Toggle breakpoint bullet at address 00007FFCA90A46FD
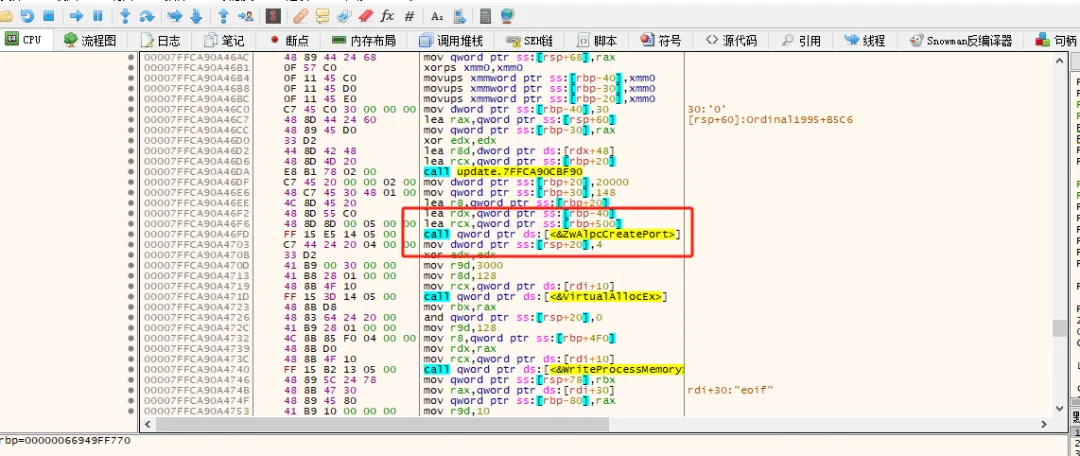 tap(131, 234)
